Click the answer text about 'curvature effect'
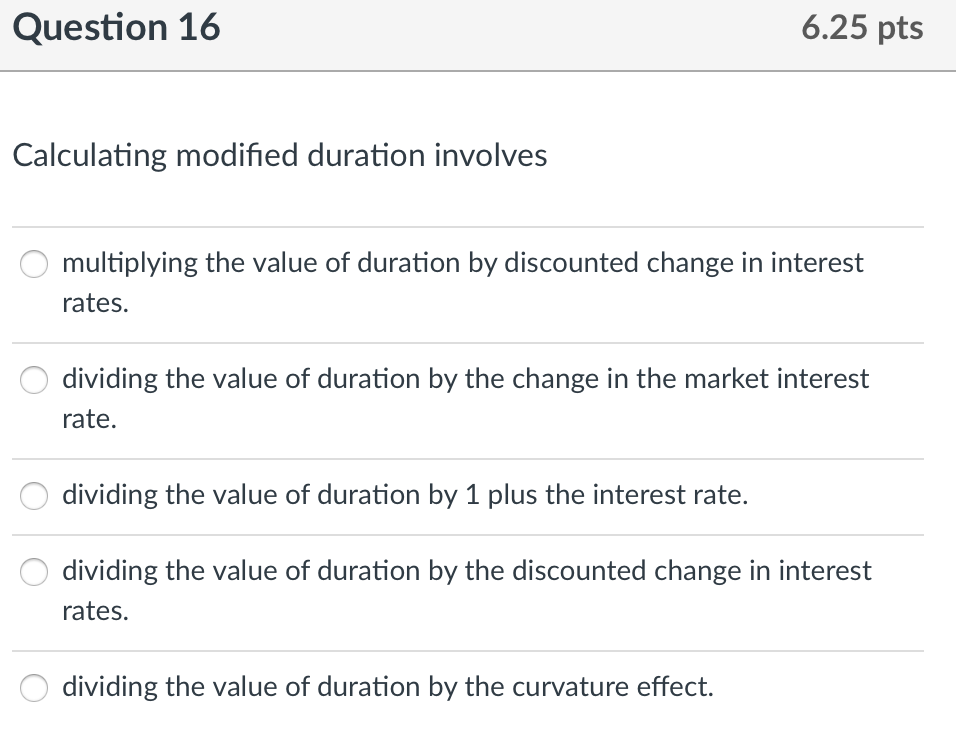 (x=387, y=687)
